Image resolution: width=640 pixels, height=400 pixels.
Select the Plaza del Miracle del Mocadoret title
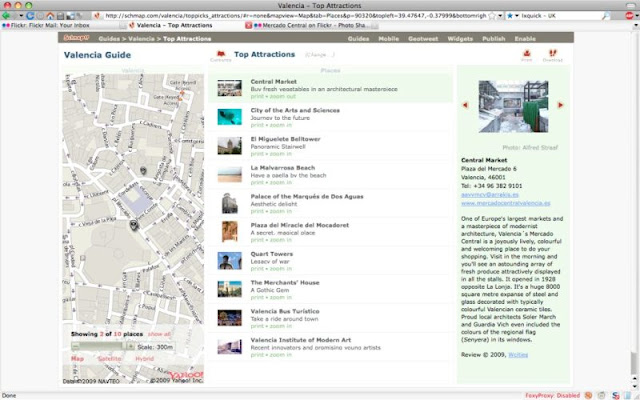300,225
